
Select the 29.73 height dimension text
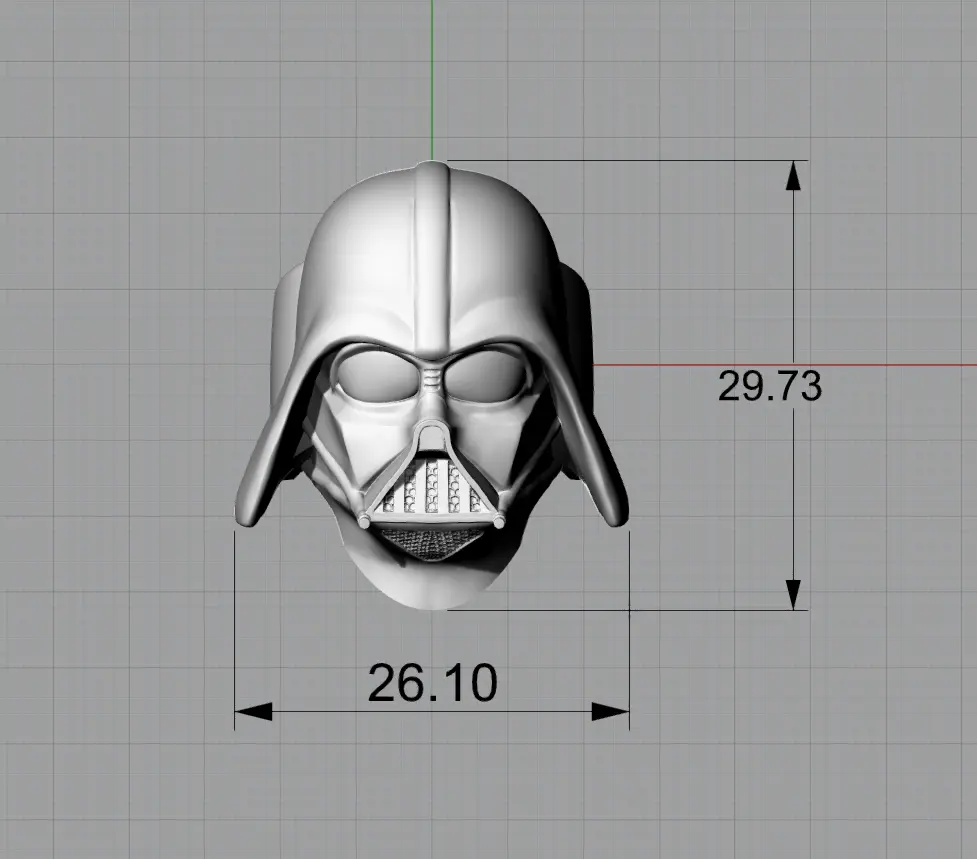click(770, 386)
